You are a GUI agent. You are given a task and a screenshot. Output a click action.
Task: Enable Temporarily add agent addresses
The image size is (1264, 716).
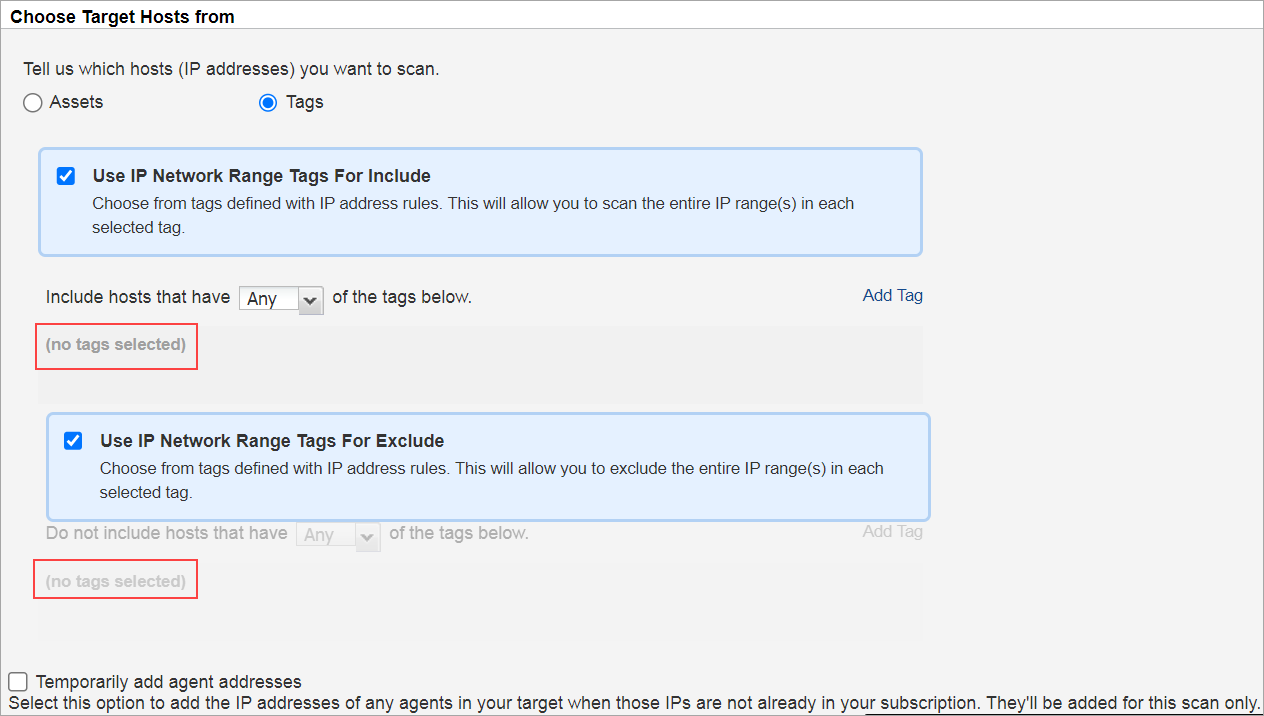click(18, 681)
